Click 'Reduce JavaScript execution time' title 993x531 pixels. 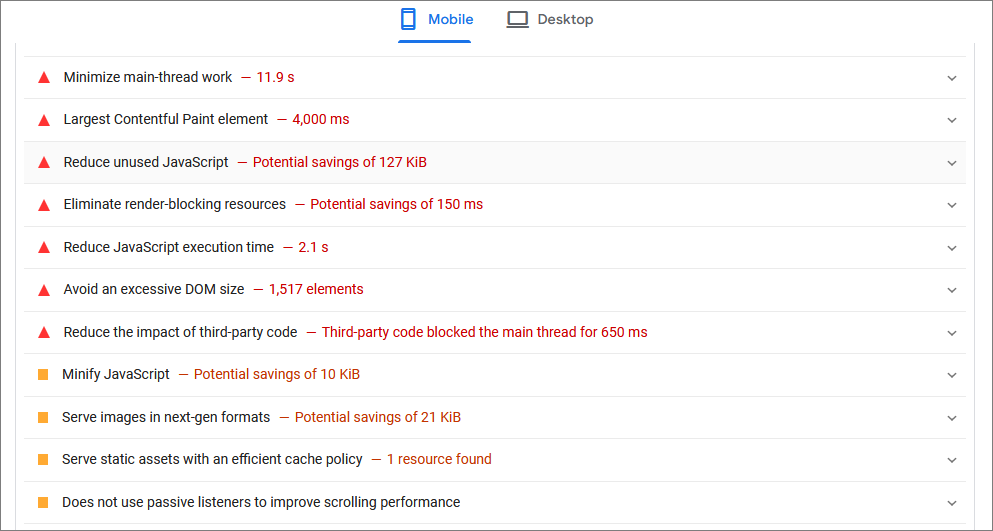pos(168,247)
